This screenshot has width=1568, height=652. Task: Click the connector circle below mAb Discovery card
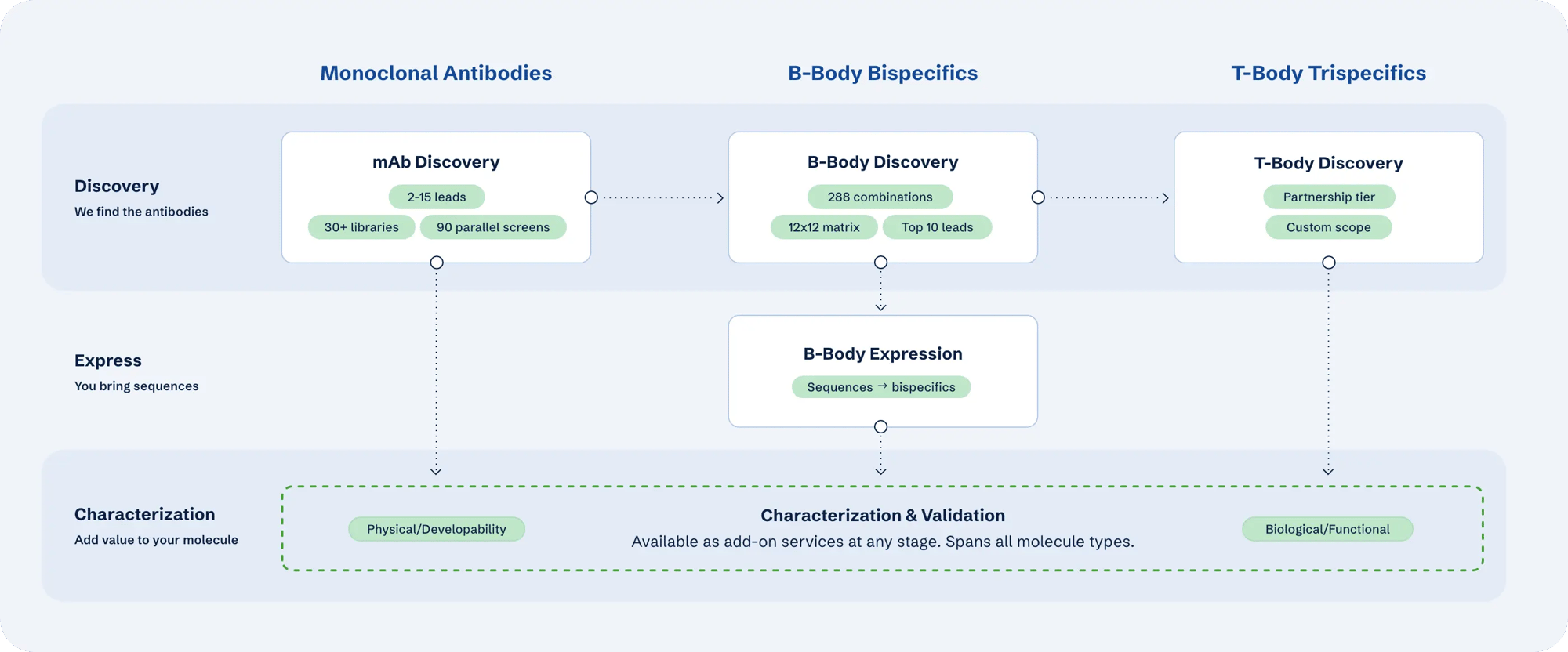pyautogui.click(x=437, y=263)
